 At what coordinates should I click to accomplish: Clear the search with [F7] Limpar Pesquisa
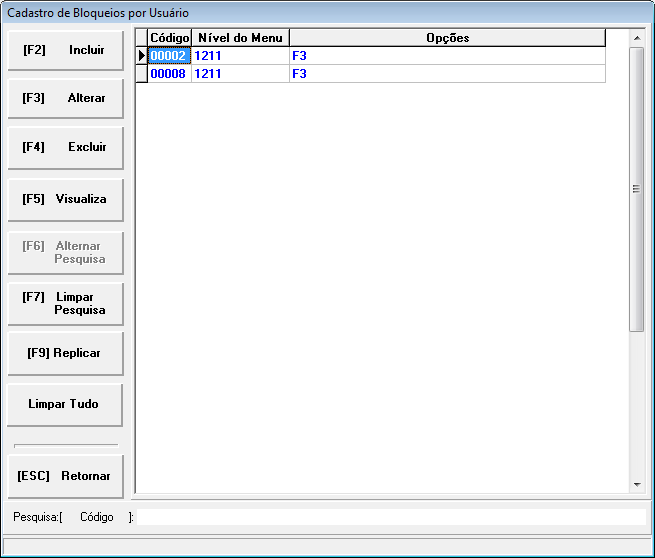click(65, 303)
